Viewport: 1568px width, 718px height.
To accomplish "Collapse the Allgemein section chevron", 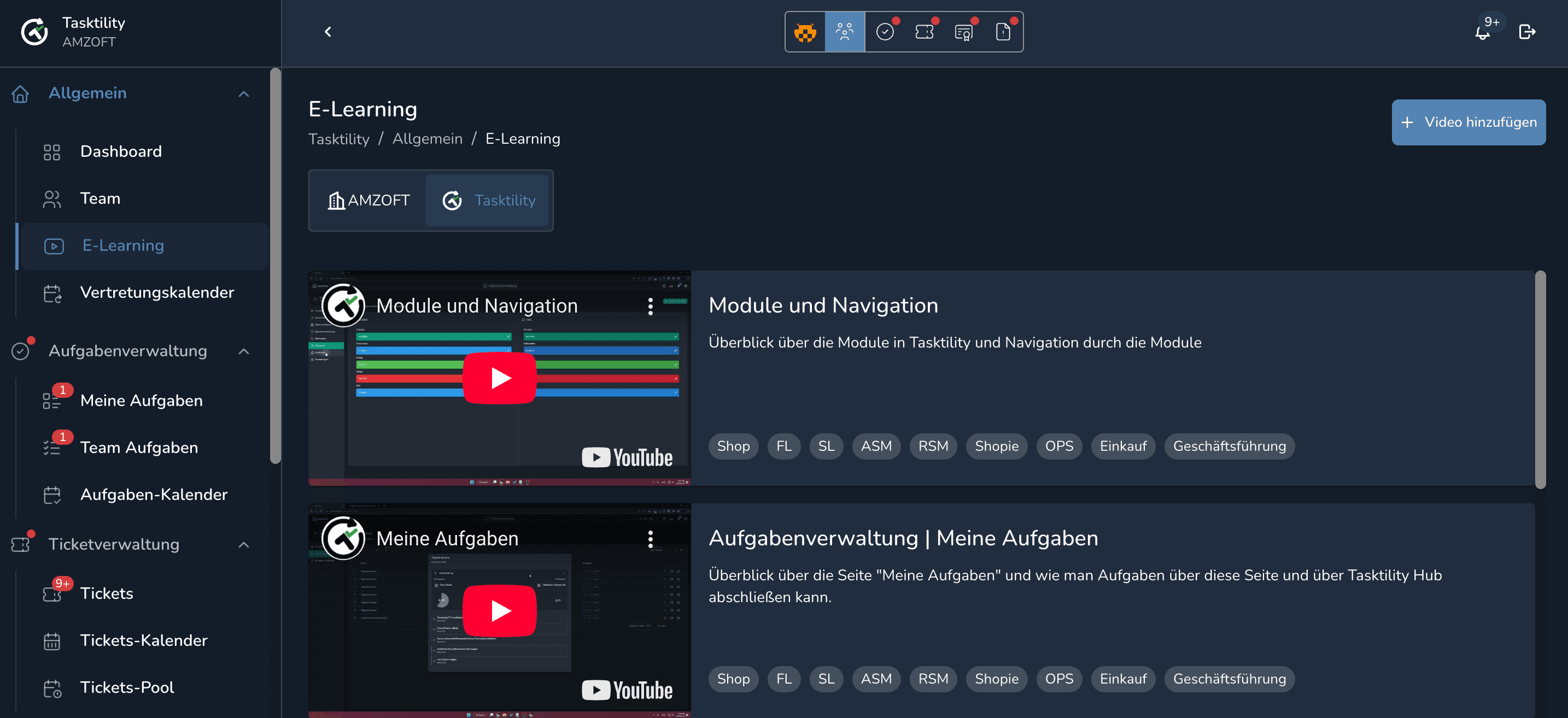I will coord(243,93).
